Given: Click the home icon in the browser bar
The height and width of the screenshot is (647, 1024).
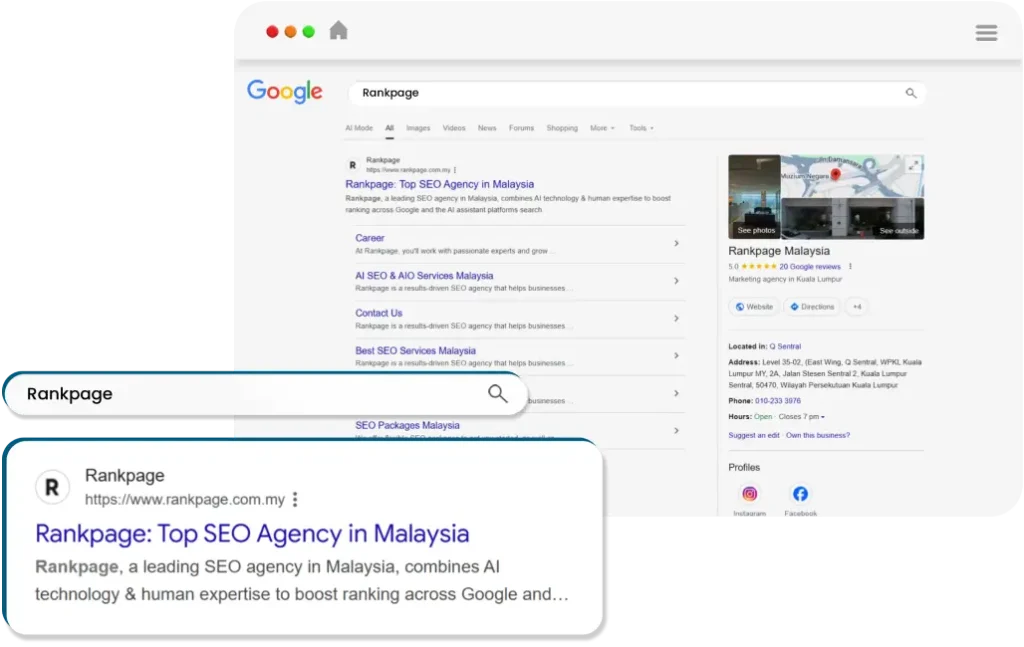Looking at the screenshot, I should coord(338,31).
